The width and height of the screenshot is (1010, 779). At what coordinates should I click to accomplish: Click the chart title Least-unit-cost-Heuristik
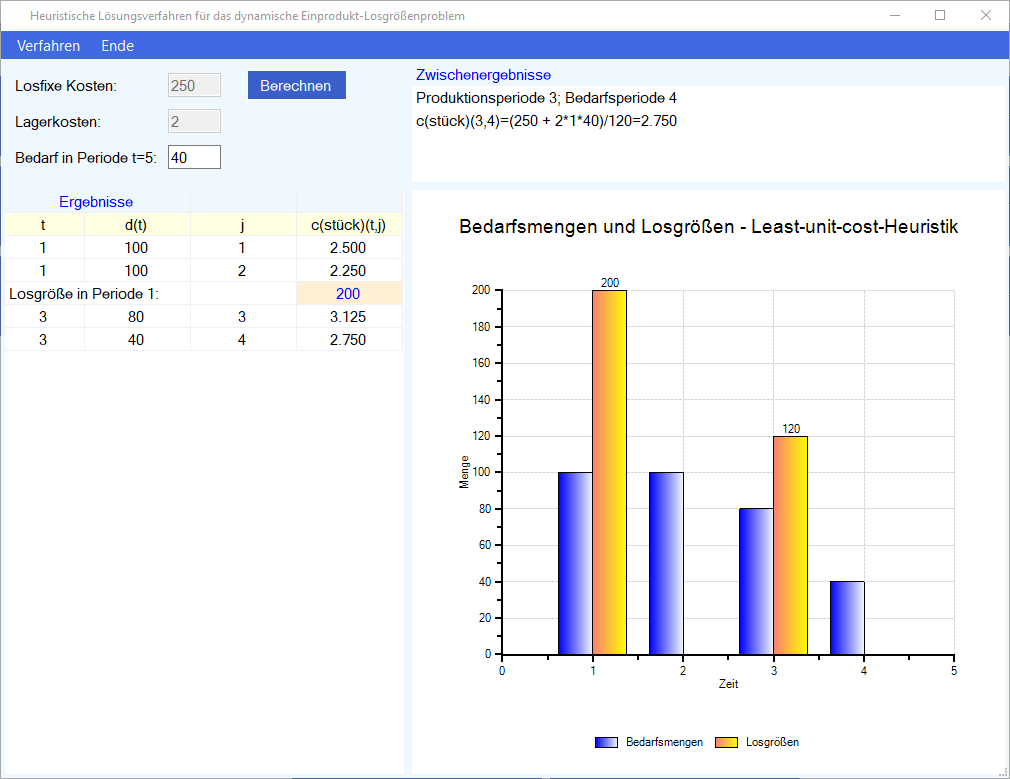click(x=708, y=227)
